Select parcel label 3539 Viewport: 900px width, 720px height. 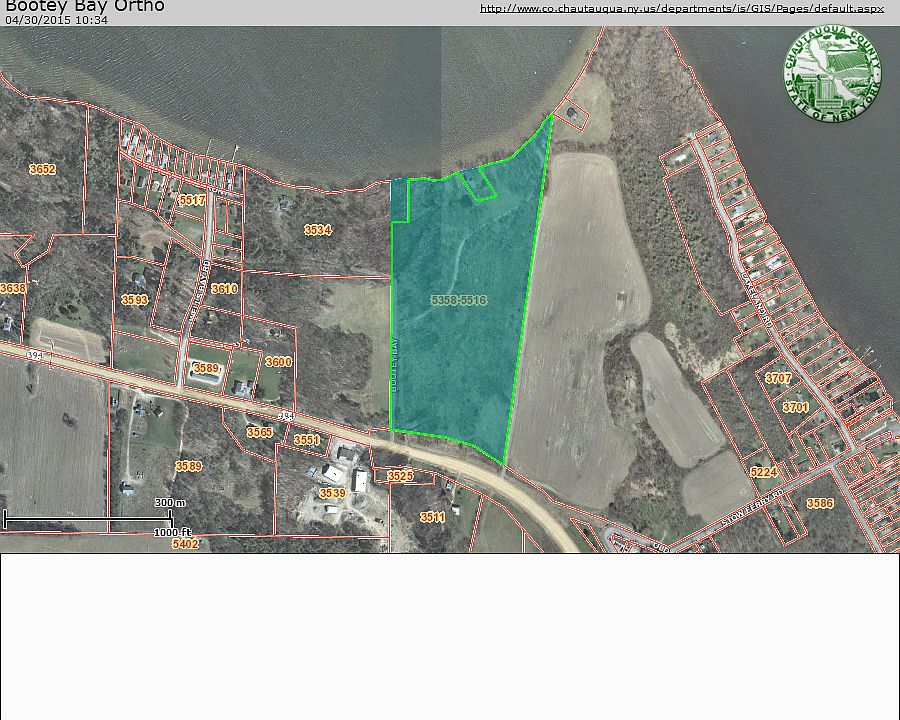(x=332, y=493)
